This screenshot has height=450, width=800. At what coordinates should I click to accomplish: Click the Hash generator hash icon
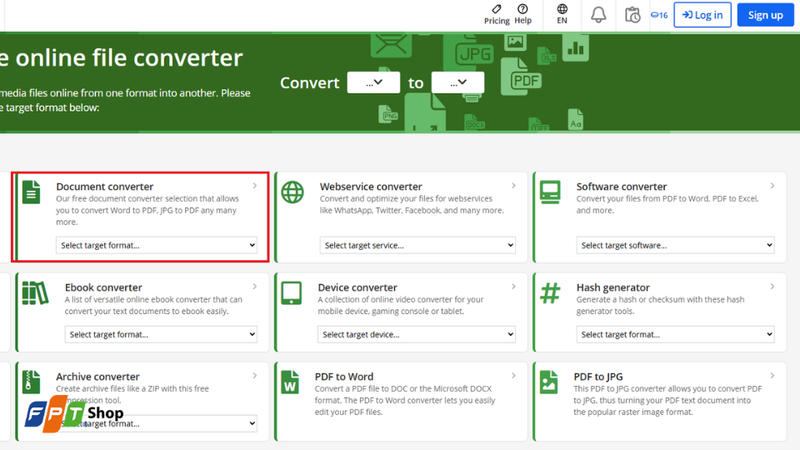point(550,293)
